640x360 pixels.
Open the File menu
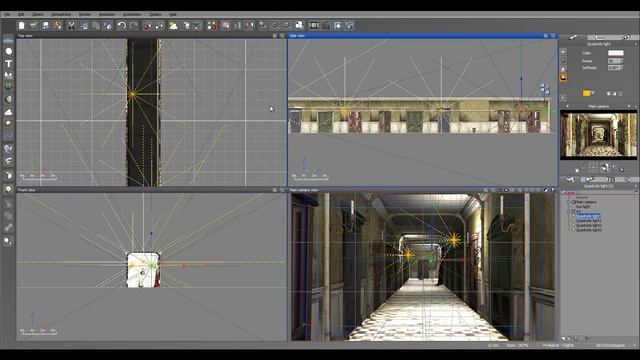click(7, 14)
